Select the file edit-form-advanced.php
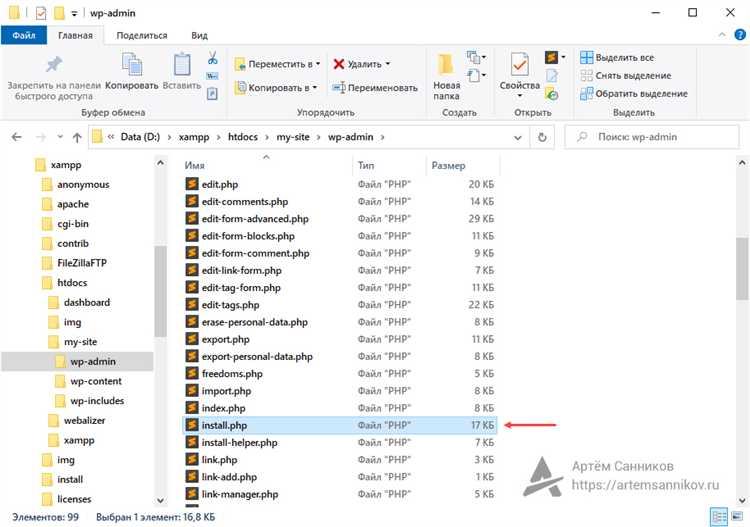 tap(255, 219)
